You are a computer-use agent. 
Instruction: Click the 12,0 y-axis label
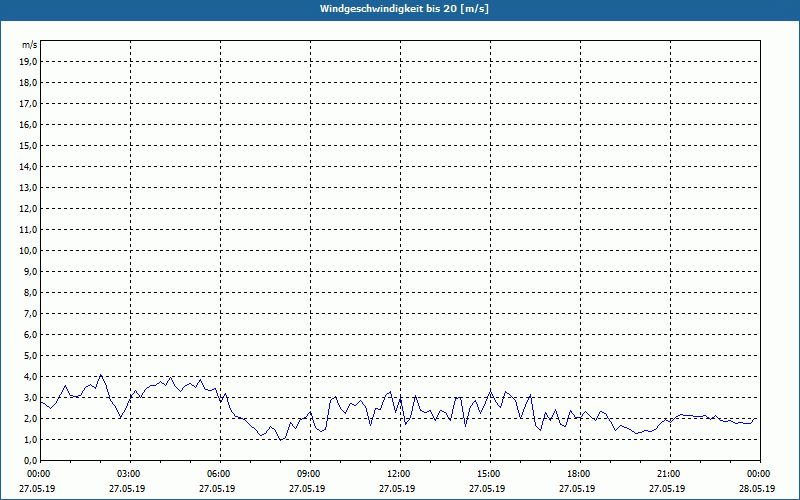[x=28, y=208]
